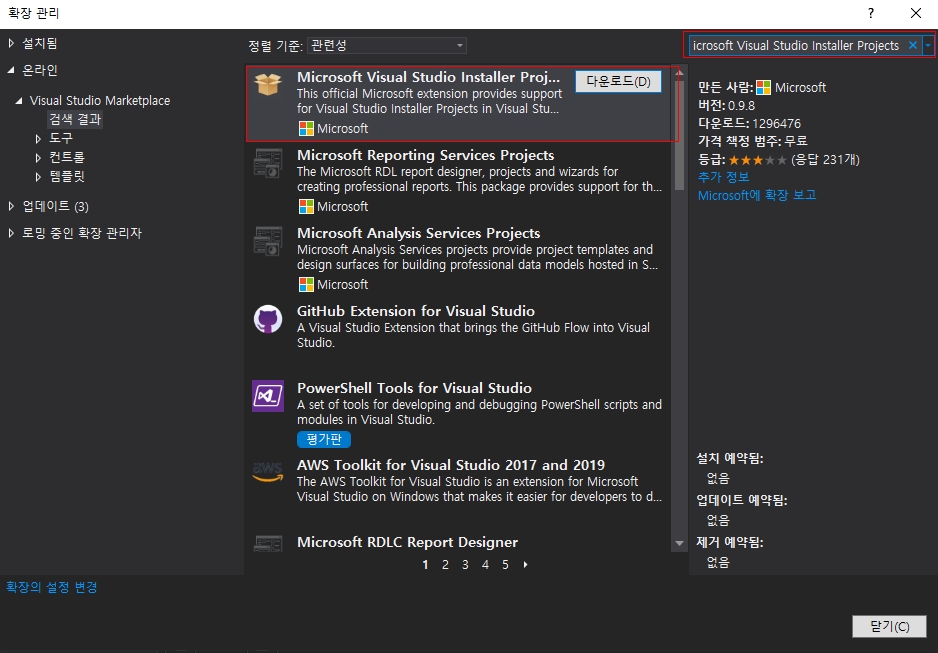Screen dimensions: 938x653
Task: Click the Microsoft logo in the details pane
Action: click(763, 88)
